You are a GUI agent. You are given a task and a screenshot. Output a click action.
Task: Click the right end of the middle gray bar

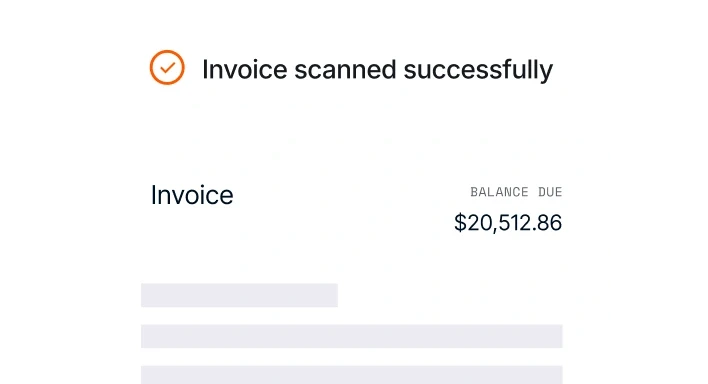pyautogui.click(x=555, y=336)
